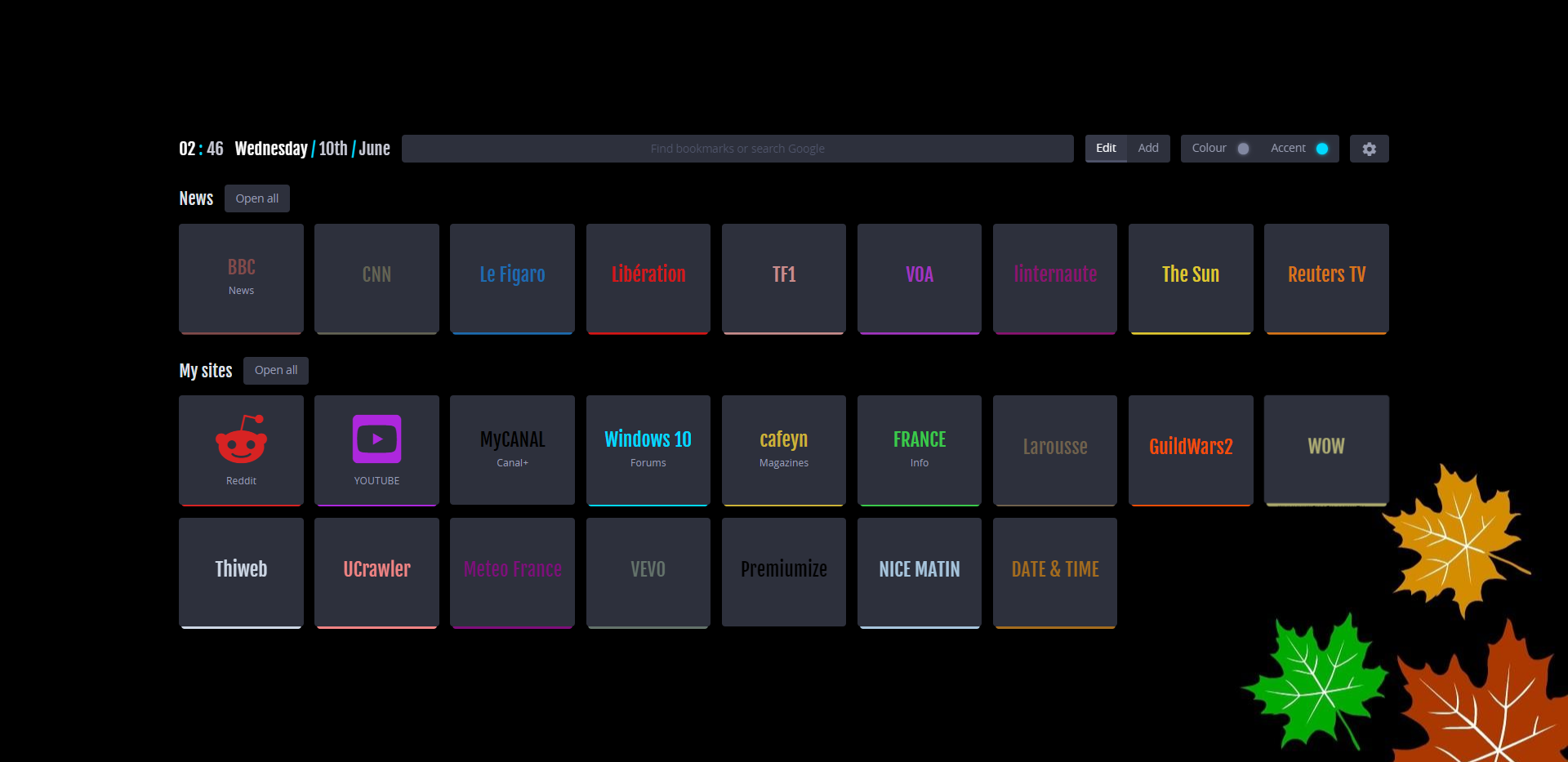Open the Thiweb tile
Viewport: 1568px width, 762px height.
pyautogui.click(x=241, y=573)
